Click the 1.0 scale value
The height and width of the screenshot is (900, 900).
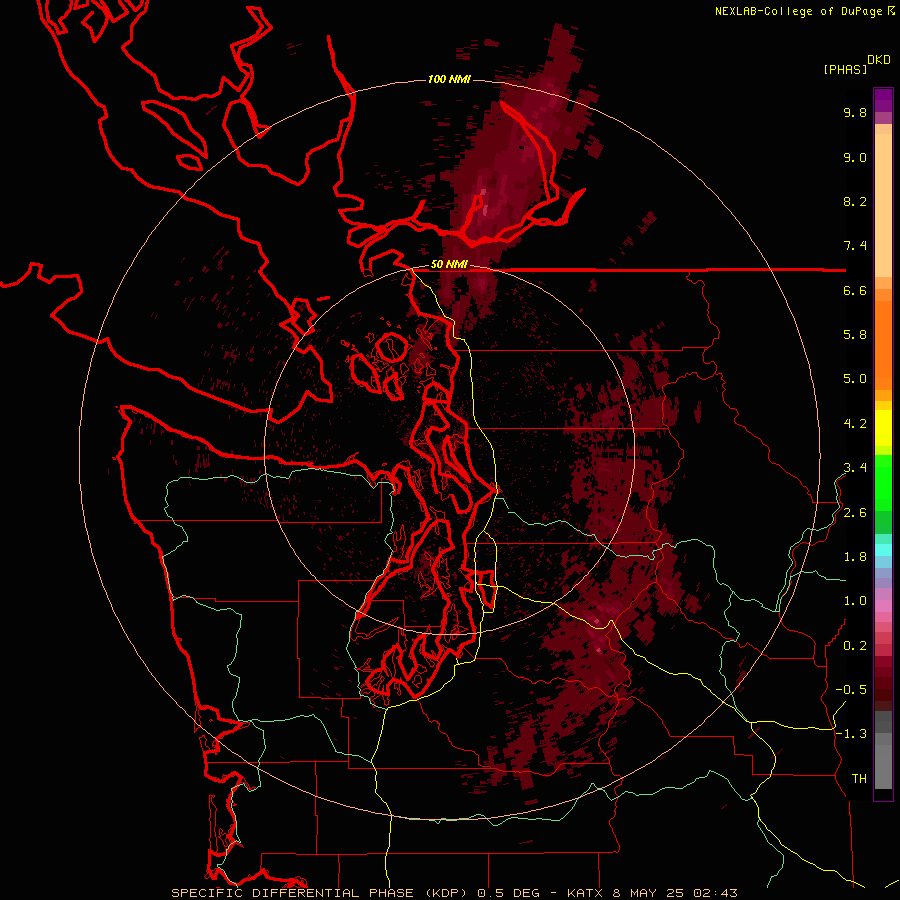[x=855, y=601]
